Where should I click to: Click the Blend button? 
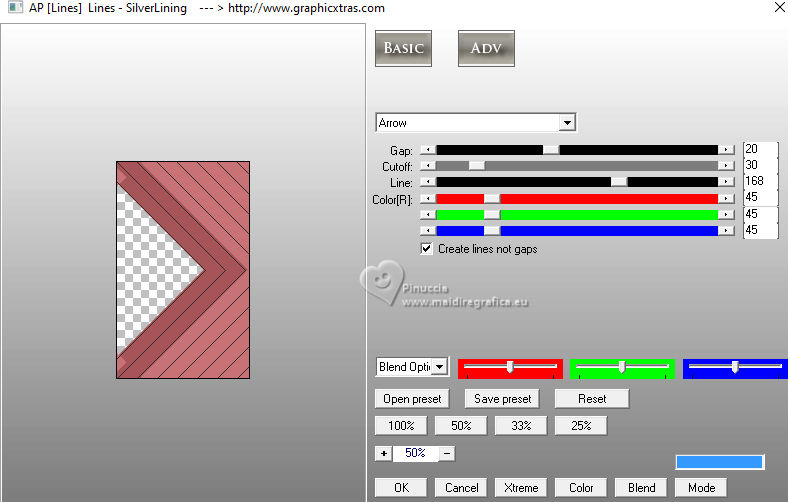(x=641, y=488)
